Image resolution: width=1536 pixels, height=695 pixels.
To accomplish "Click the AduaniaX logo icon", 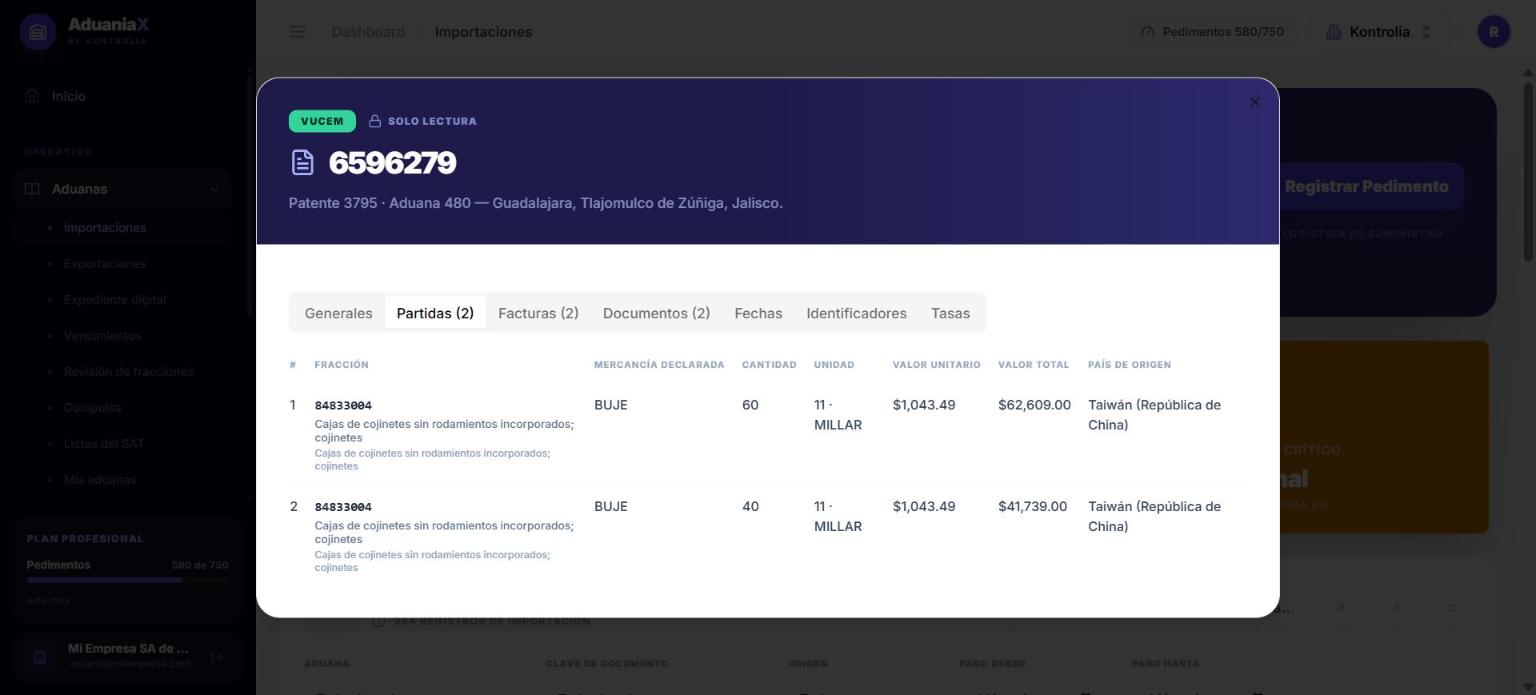I will (38, 32).
